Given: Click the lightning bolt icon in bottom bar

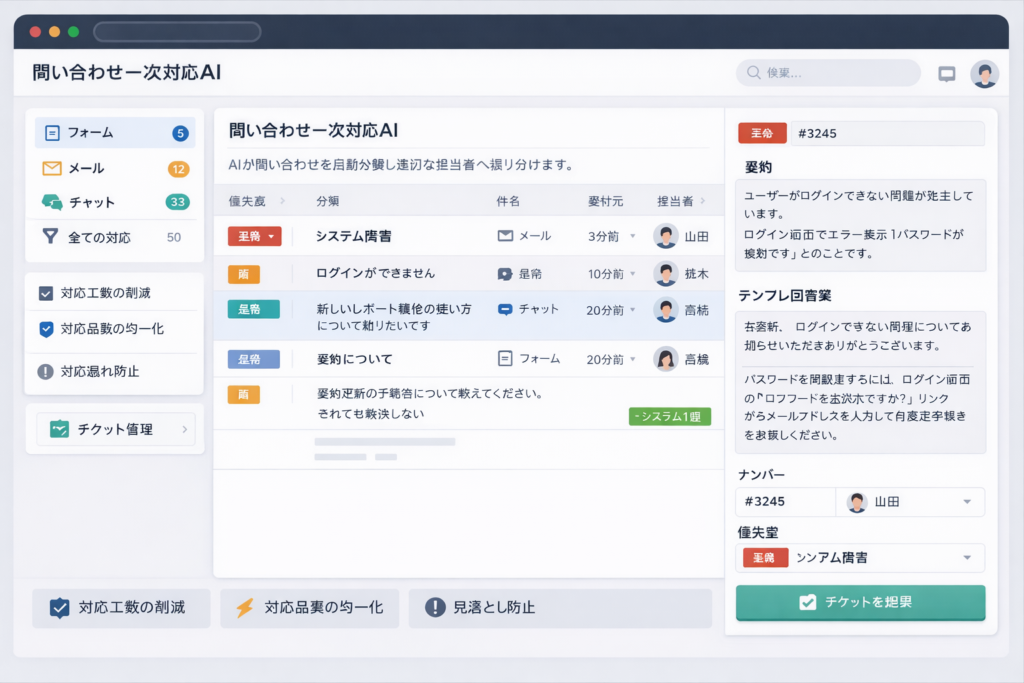Looking at the screenshot, I should 244,607.
